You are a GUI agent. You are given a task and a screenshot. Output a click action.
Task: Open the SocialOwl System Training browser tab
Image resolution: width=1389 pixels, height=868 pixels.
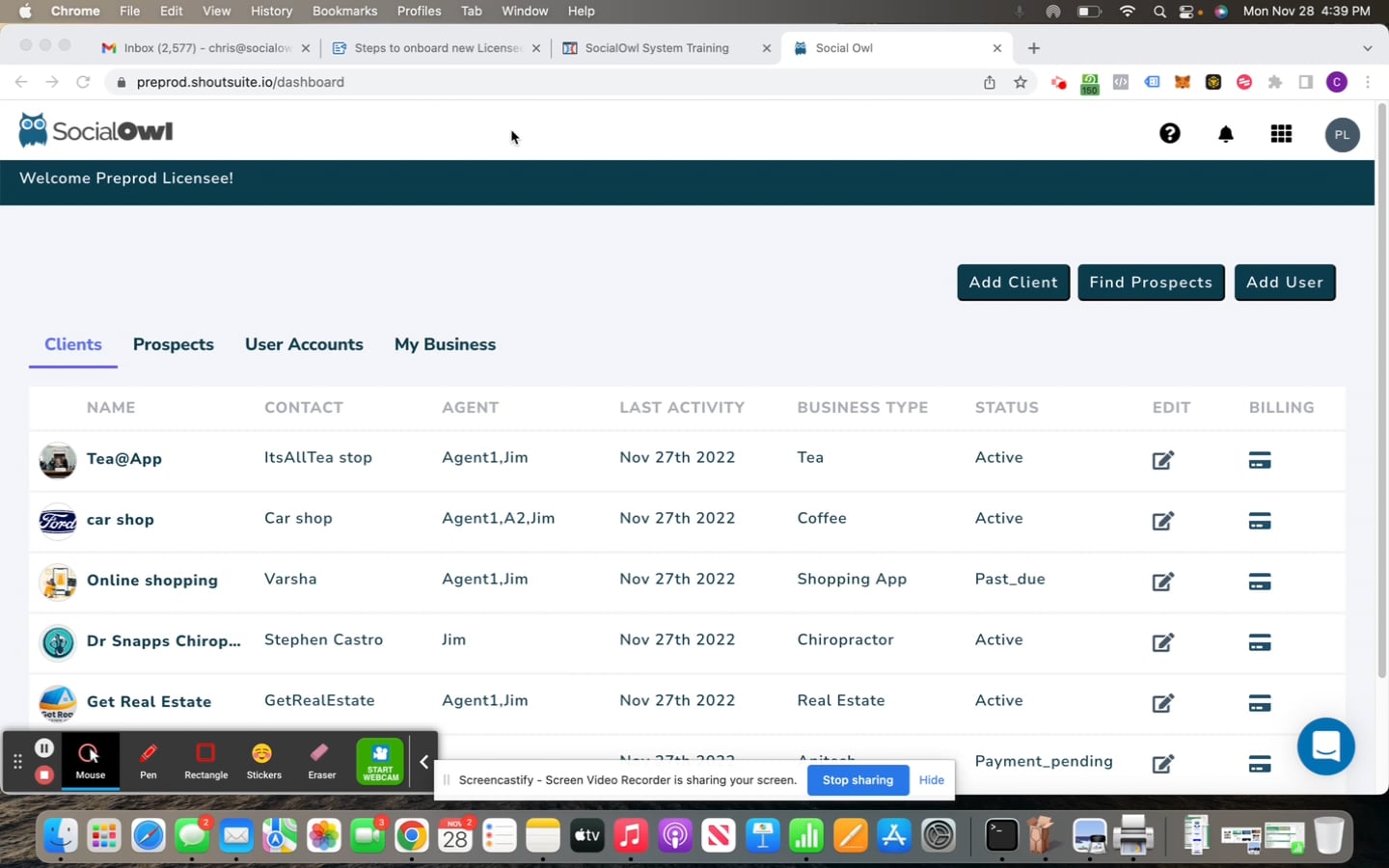(667, 48)
